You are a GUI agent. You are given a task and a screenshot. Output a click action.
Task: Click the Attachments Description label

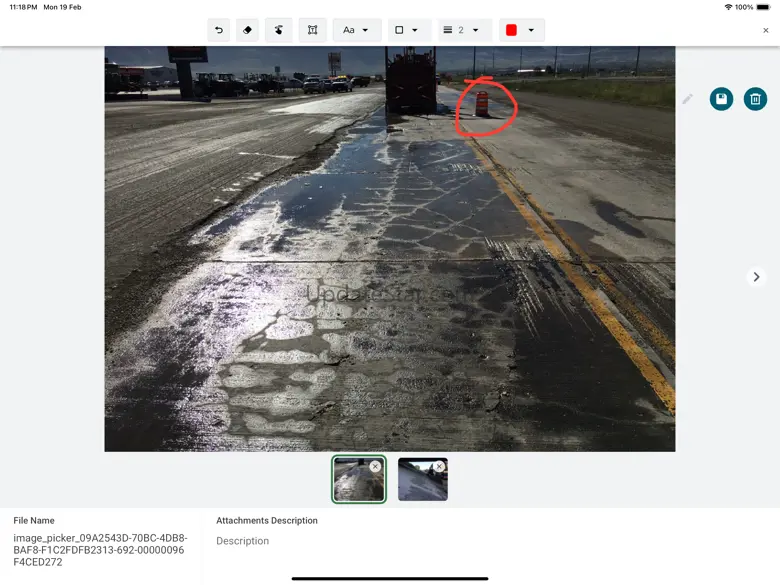tap(267, 520)
